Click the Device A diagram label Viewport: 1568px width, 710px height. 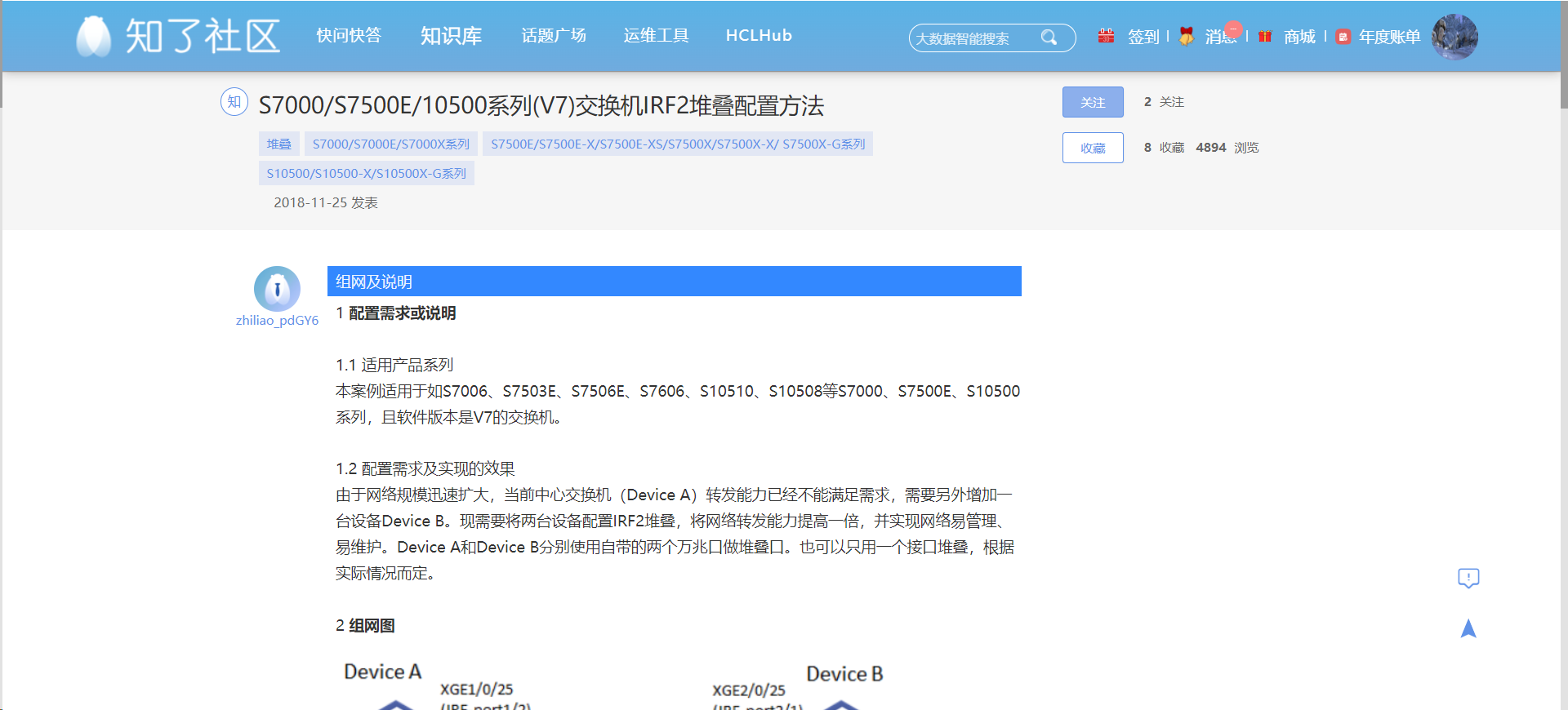(382, 672)
